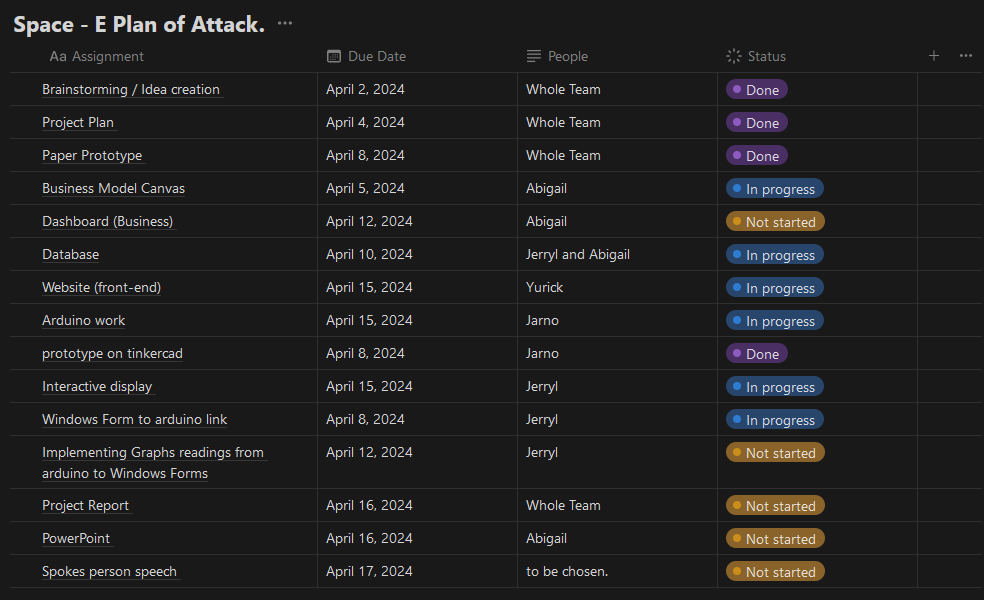Screen dimensions: 984x600
Task: Open the Arduino work assignment page
Action: [x=83, y=321]
